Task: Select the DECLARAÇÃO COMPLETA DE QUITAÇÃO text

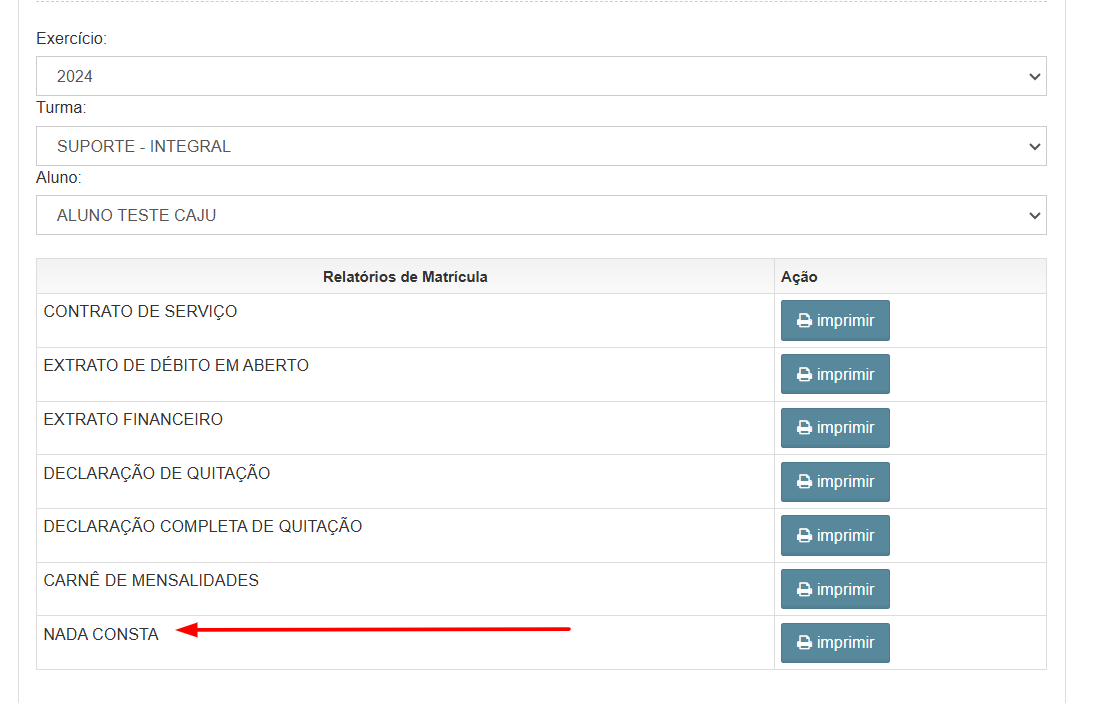Action: tap(202, 527)
